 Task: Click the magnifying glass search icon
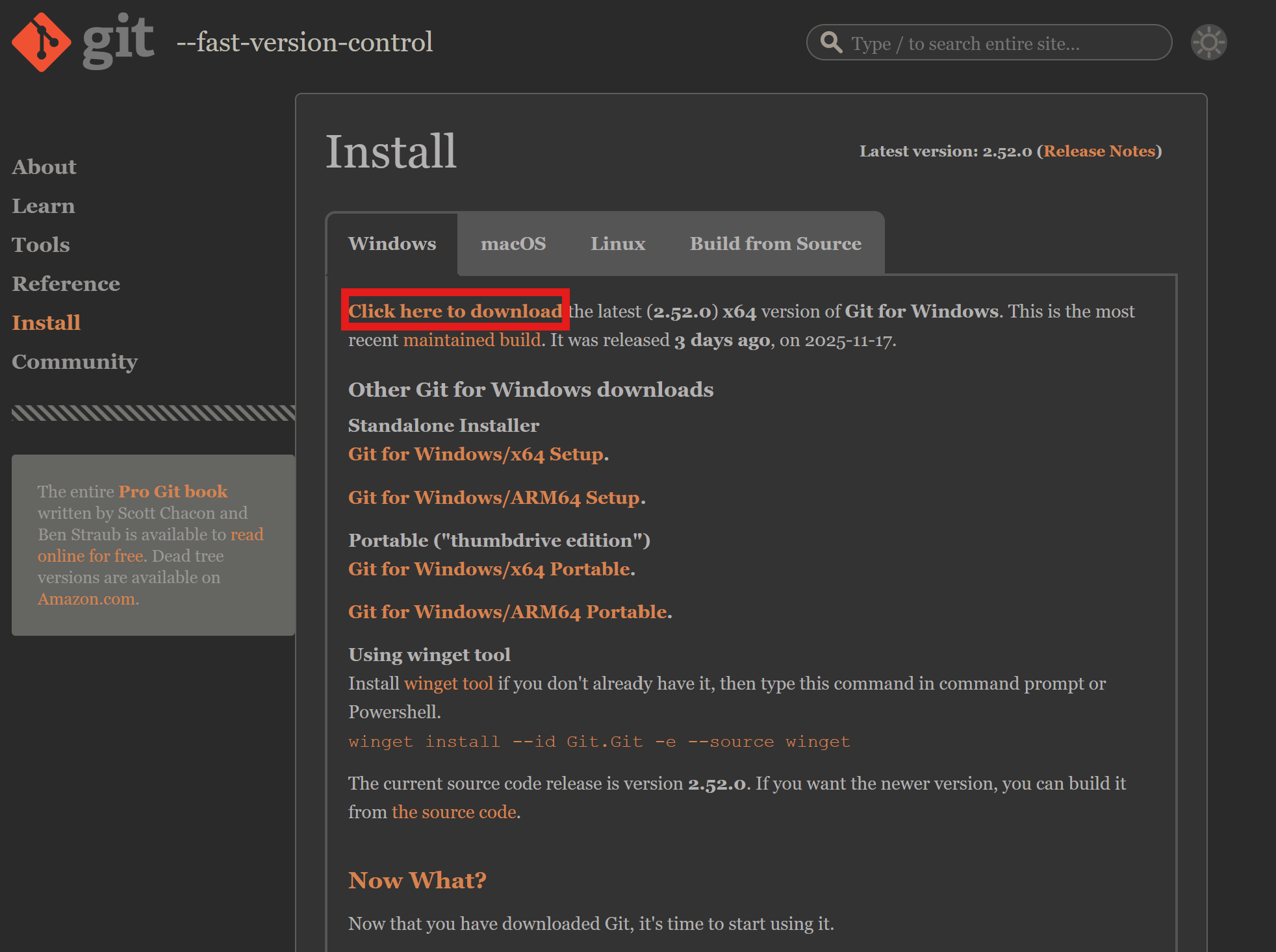point(831,42)
